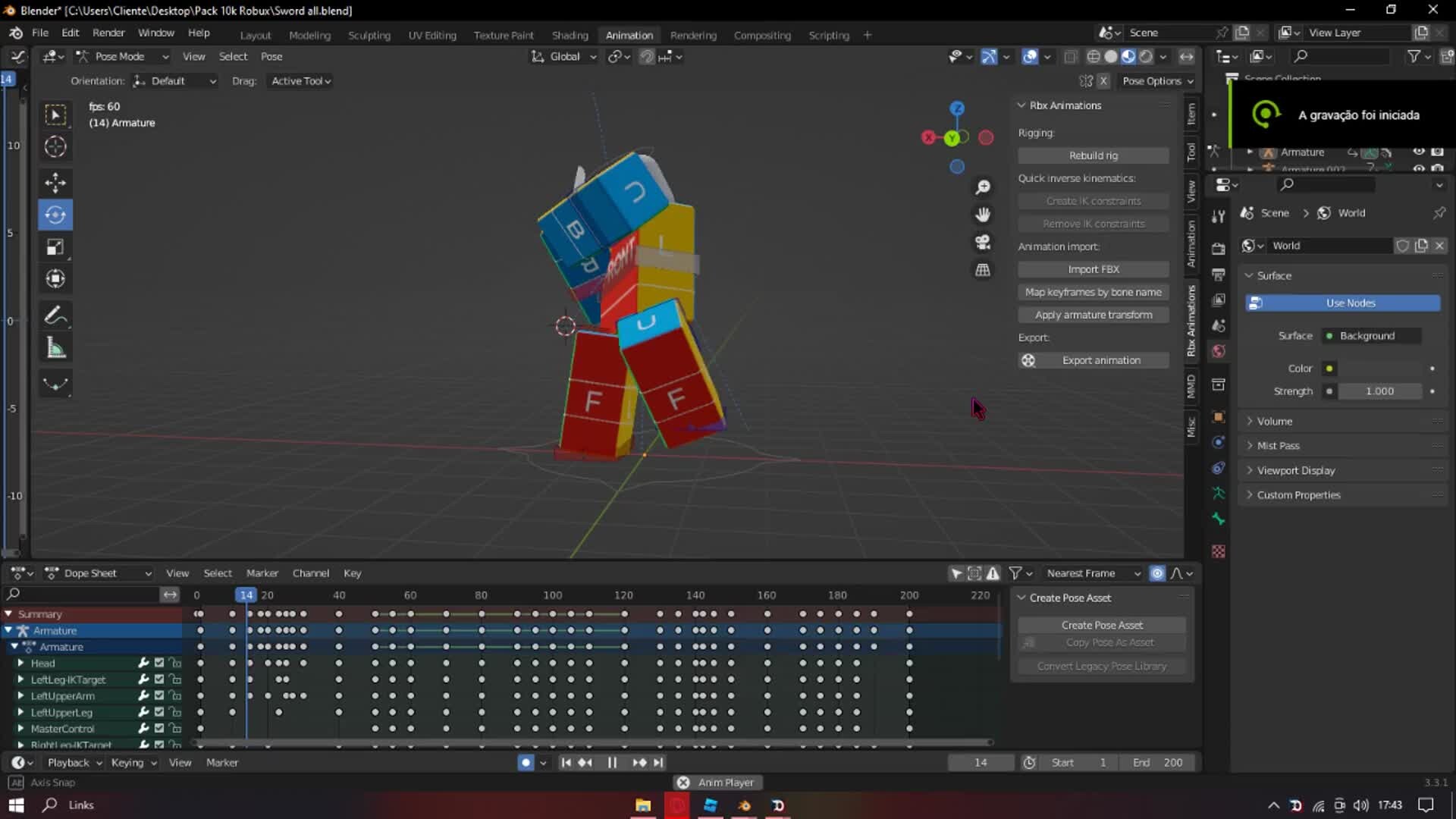Choose the Annotate pencil tool

pos(55,315)
